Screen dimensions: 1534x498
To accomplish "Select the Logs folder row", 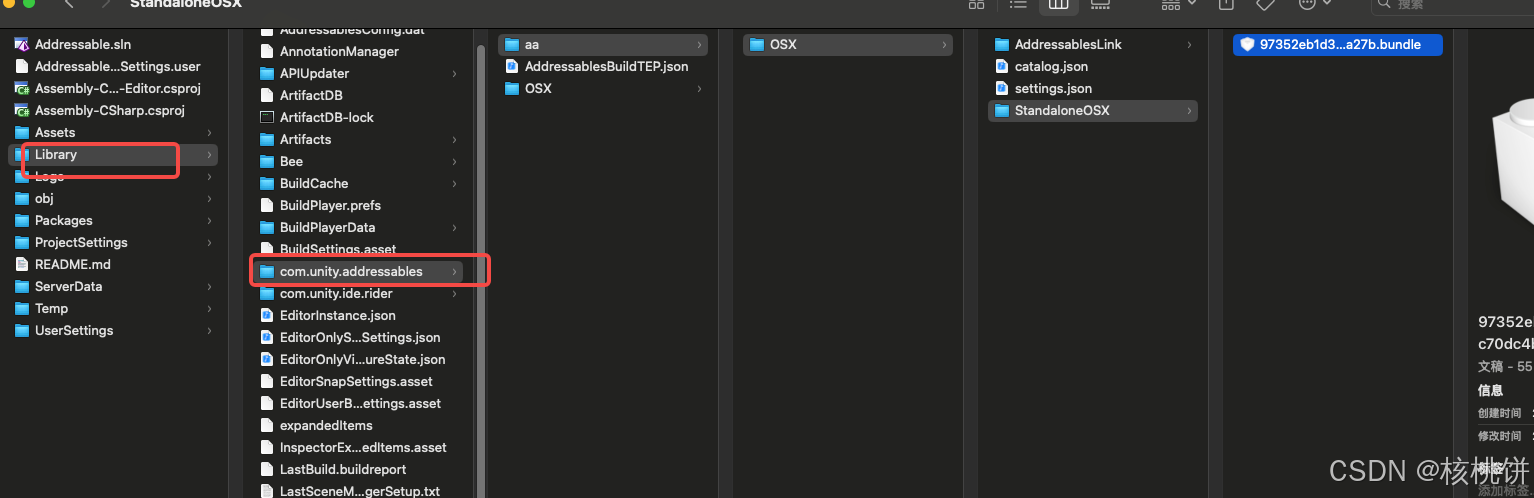I will click(x=113, y=176).
